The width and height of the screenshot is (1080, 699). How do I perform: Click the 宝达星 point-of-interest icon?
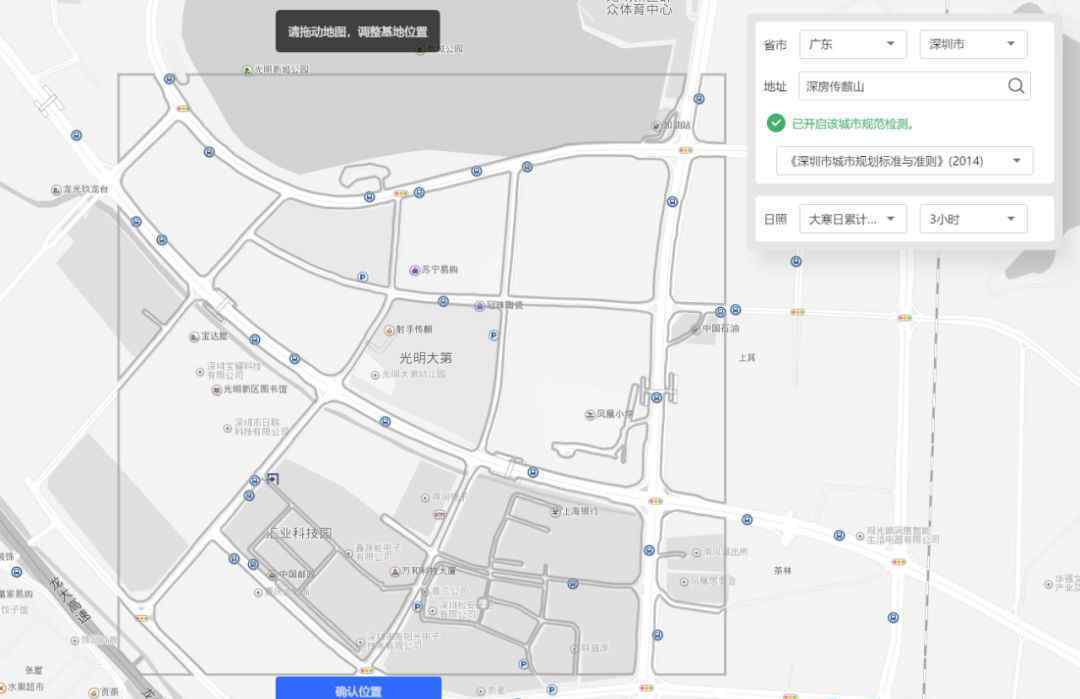(x=194, y=337)
